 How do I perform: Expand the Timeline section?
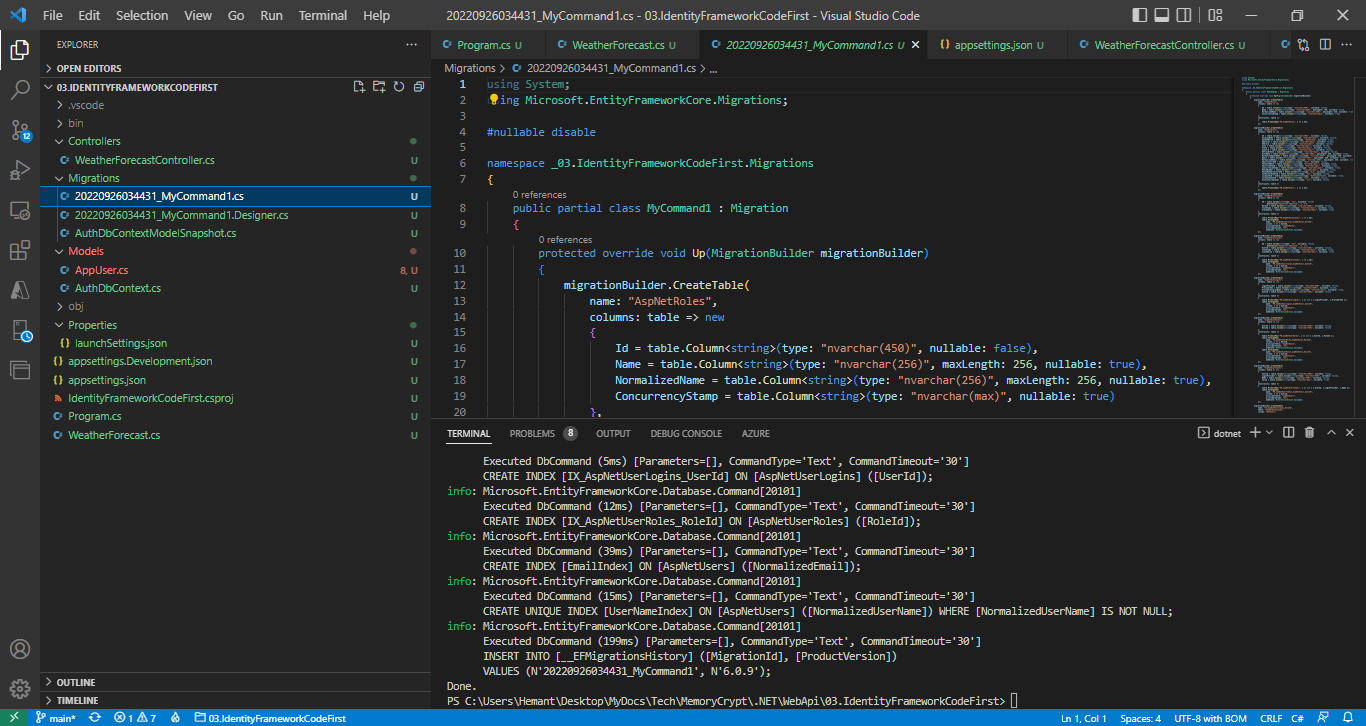[236, 700]
